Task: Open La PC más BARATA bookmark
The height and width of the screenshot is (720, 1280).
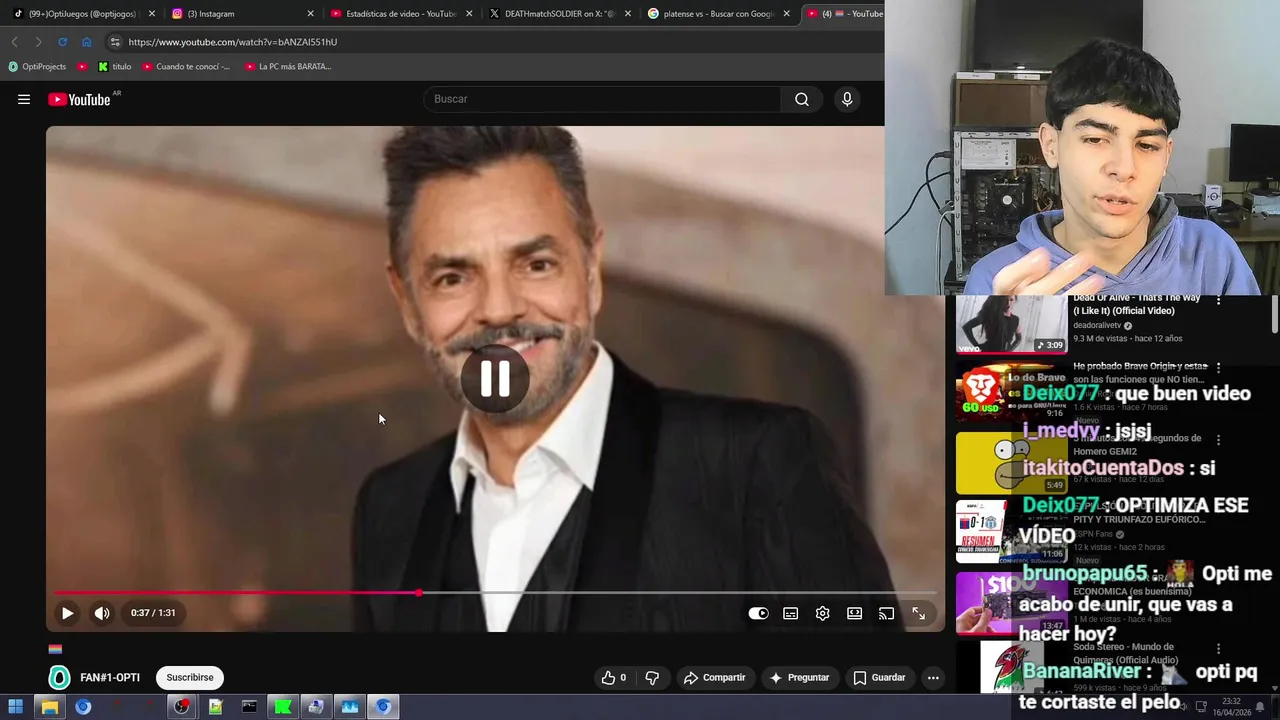Action: click(x=287, y=67)
